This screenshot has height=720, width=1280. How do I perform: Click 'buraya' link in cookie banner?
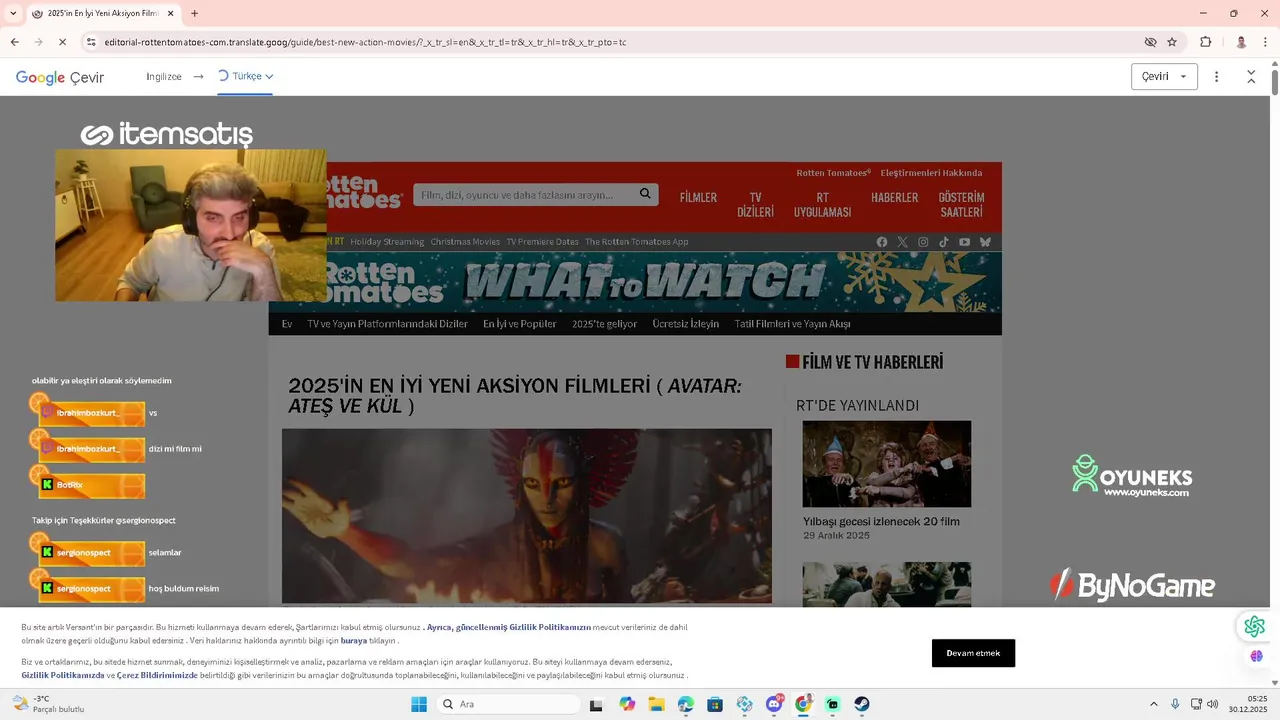pos(354,641)
